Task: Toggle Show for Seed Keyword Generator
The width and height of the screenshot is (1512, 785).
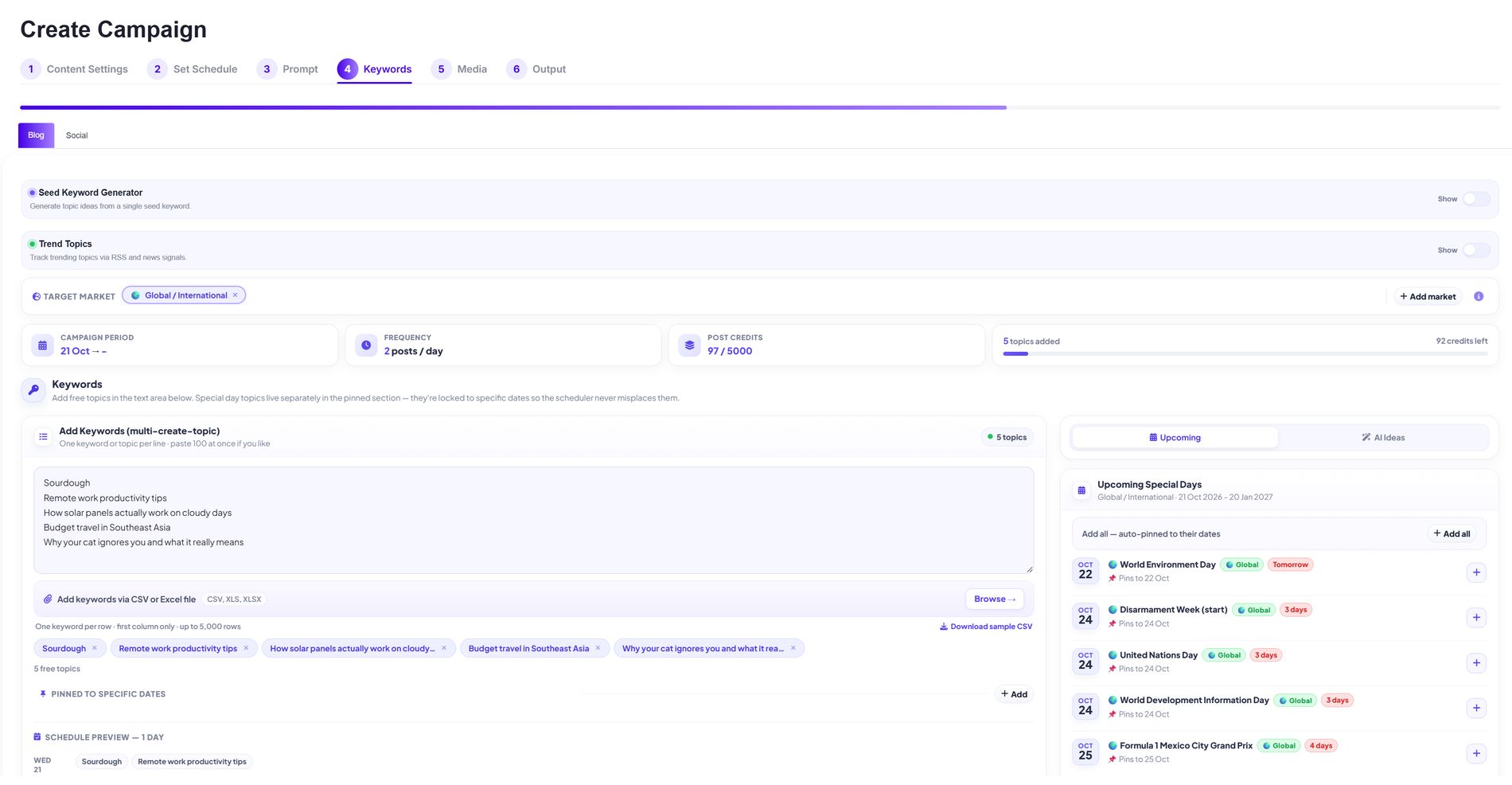Action: point(1476,199)
